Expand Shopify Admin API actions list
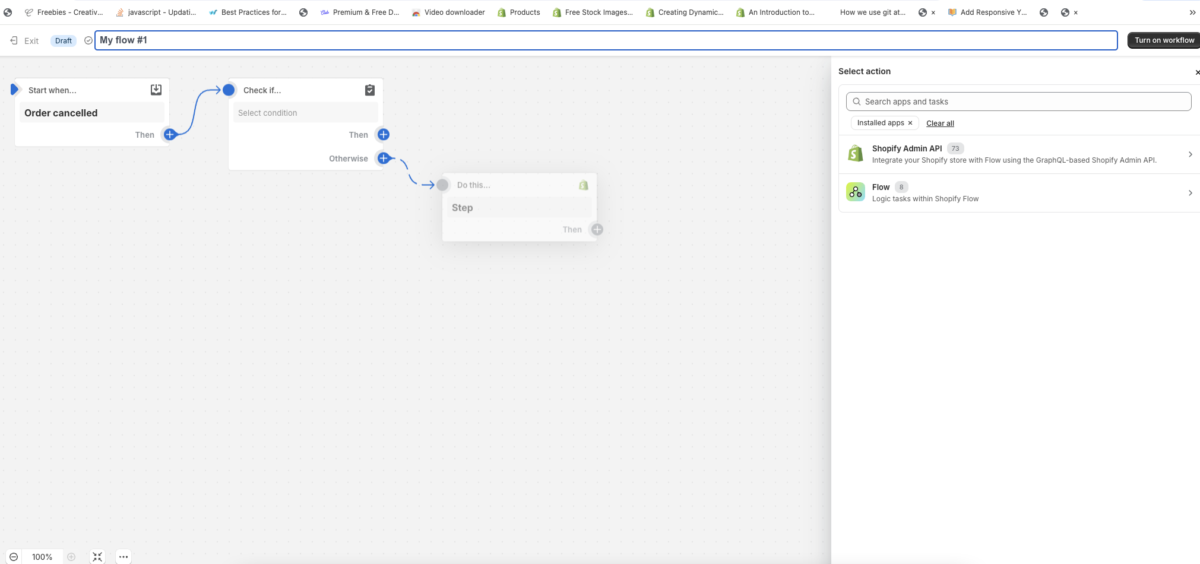1200x564 pixels. [1190, 154]
